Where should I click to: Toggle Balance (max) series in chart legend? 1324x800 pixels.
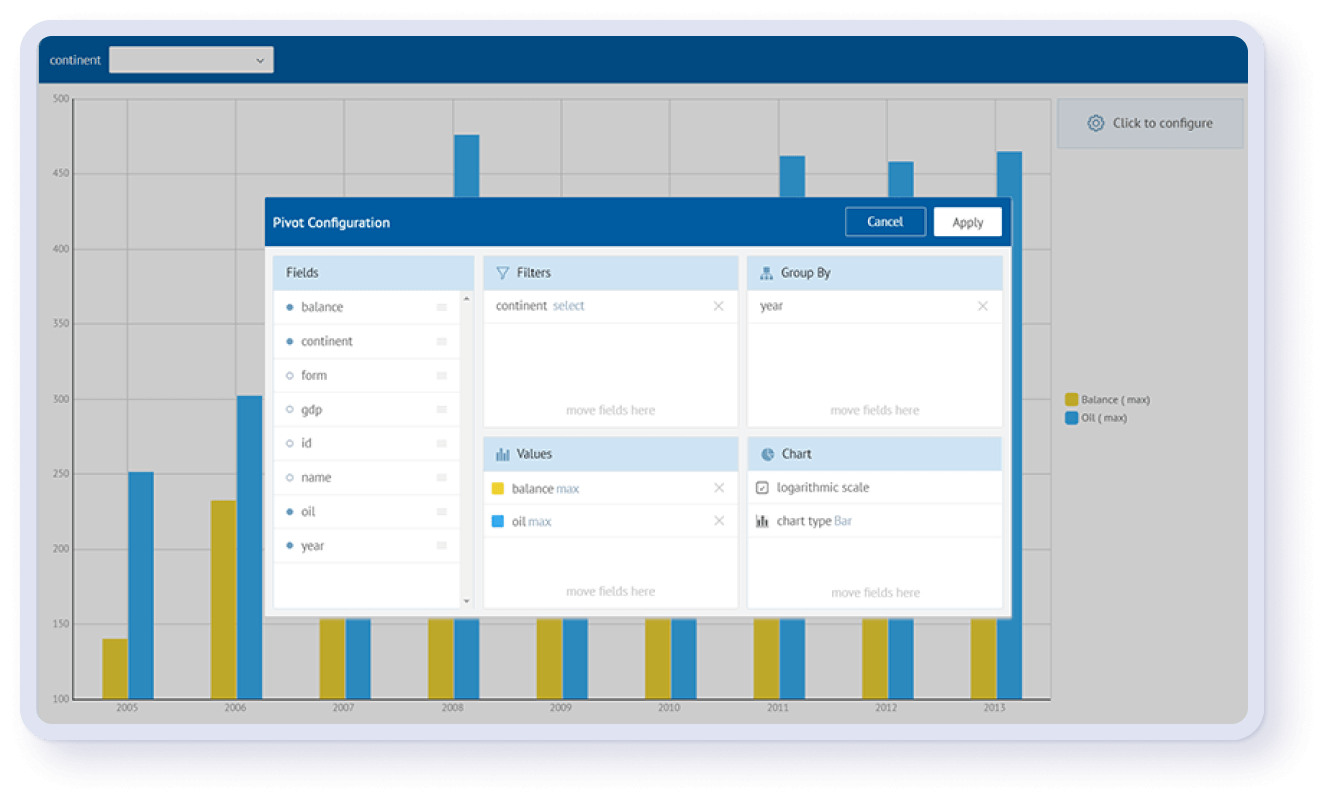coord(1071,400)
